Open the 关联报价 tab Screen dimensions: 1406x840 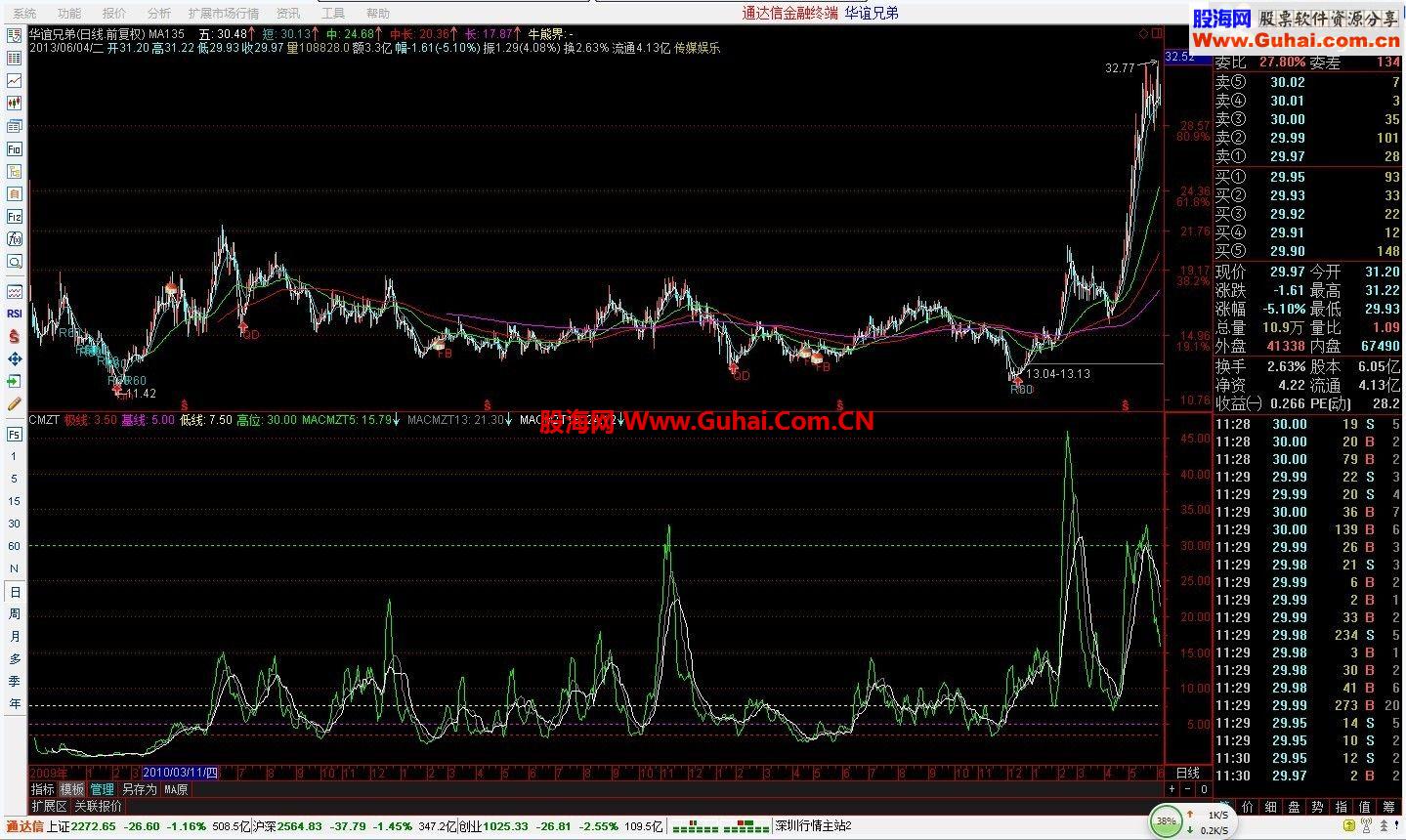tap(99, 807)
